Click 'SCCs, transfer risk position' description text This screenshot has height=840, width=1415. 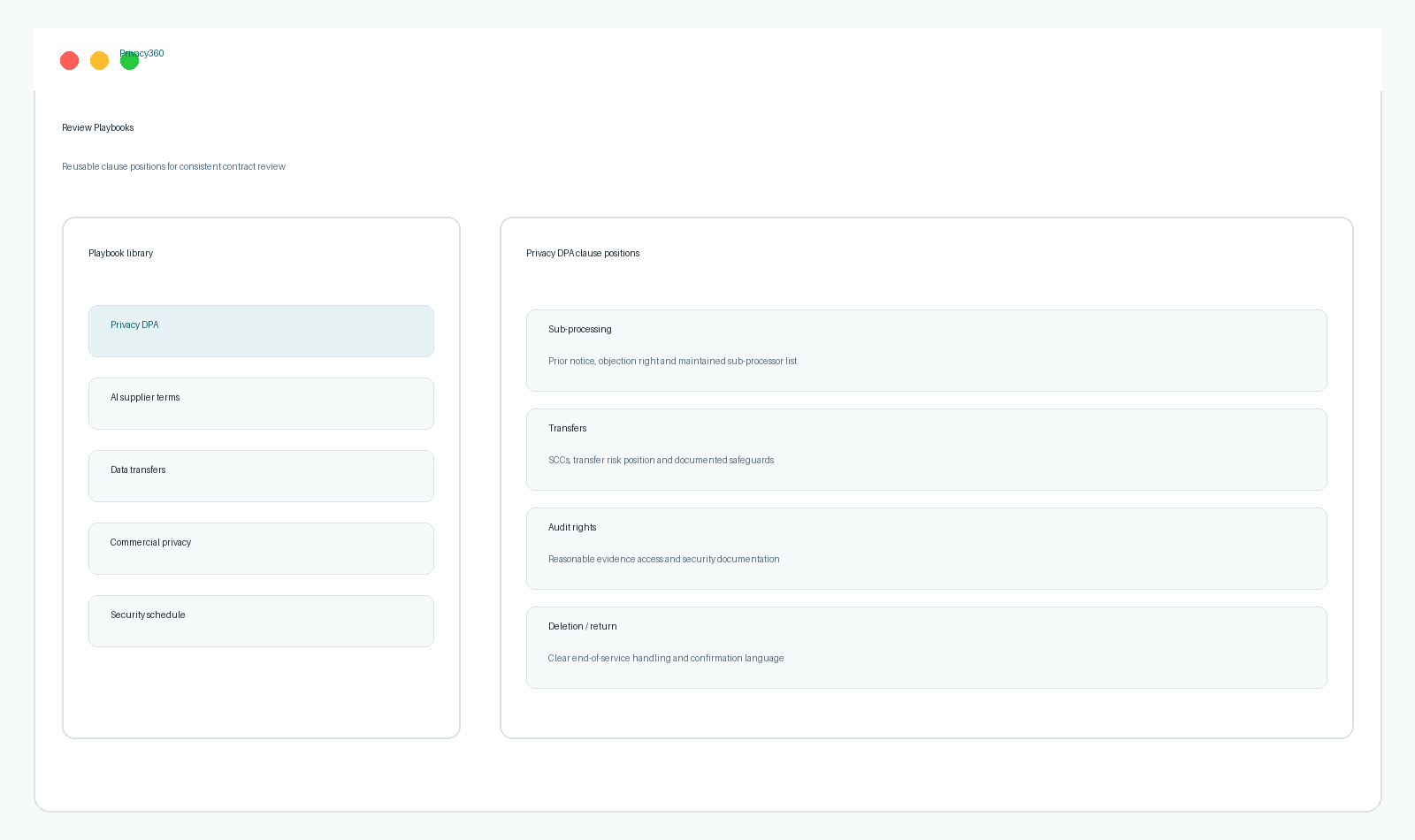(661, 460)
